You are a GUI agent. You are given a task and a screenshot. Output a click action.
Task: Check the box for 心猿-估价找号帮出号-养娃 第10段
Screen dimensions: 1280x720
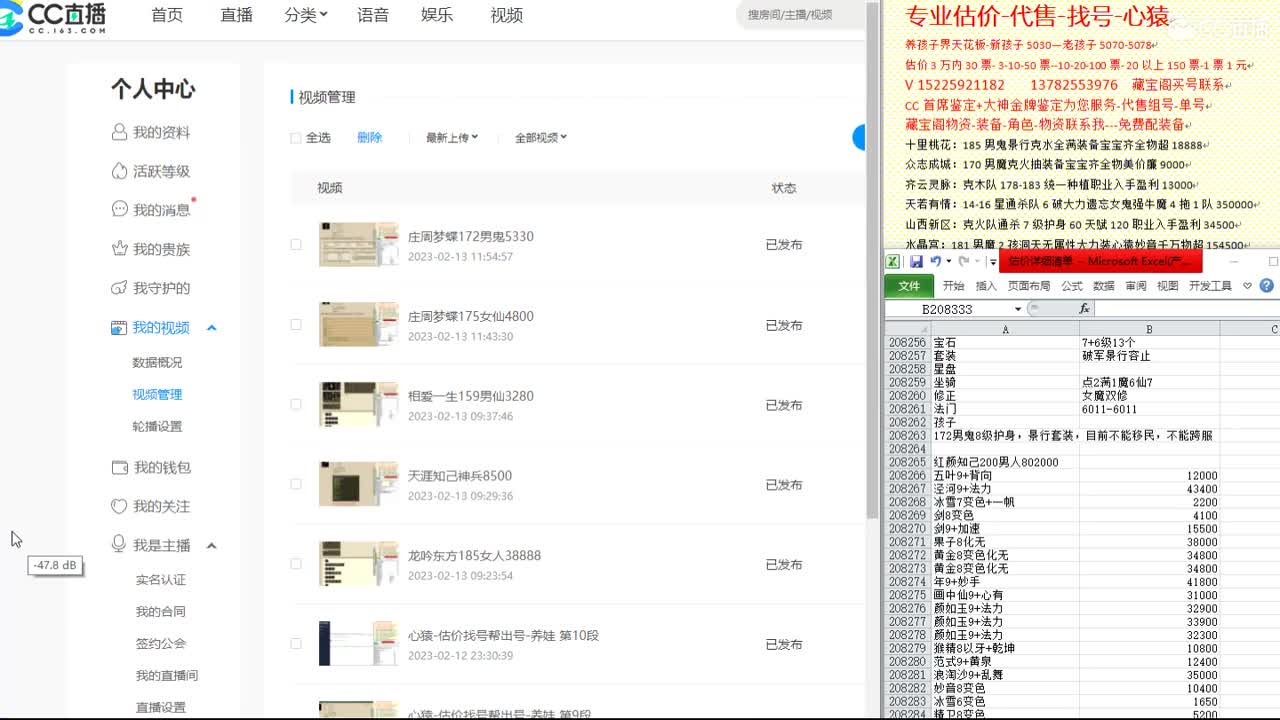pos(295,644)
